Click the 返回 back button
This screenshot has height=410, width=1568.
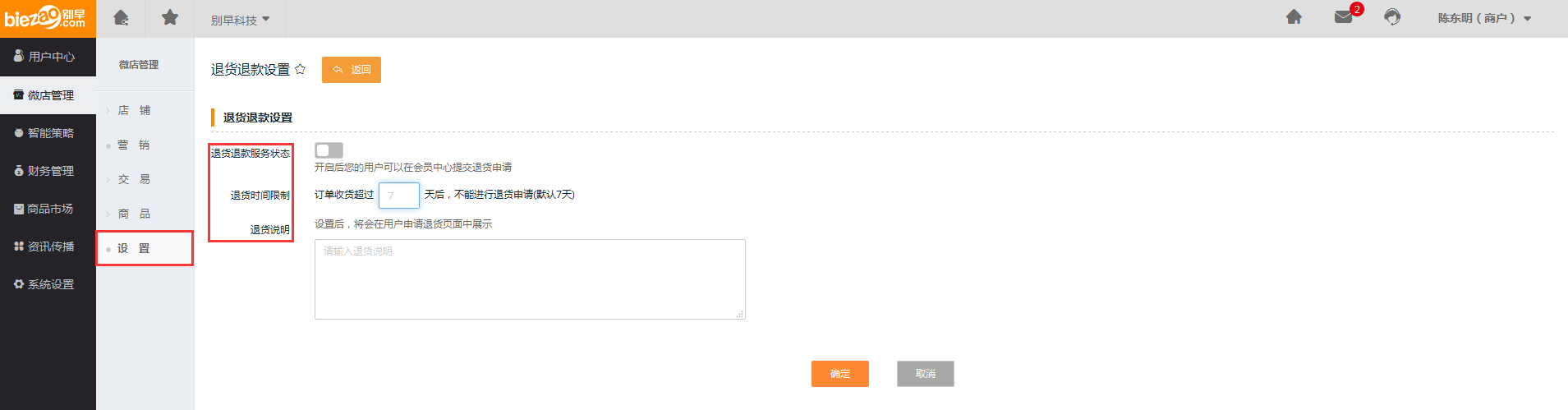click(352, 70)
